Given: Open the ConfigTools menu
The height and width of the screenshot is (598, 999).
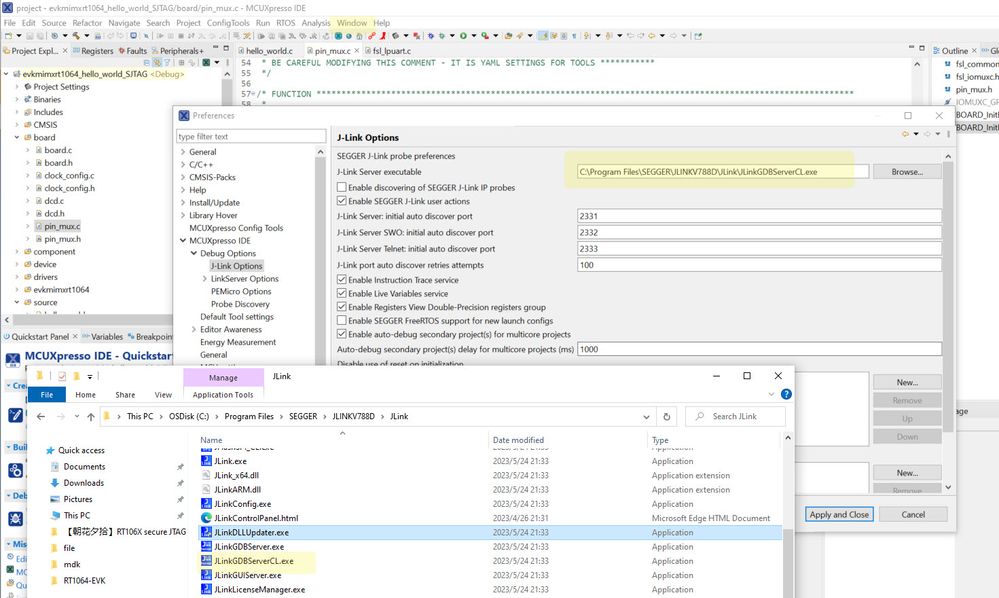Looking at the screenshot, I should point(227,23).
